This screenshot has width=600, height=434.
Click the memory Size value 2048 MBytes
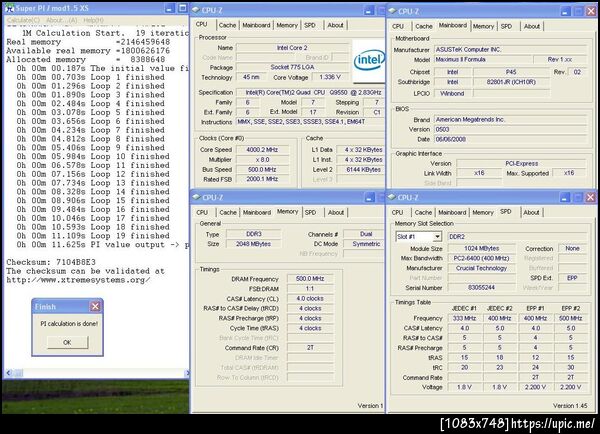click(x=253, y=244)
